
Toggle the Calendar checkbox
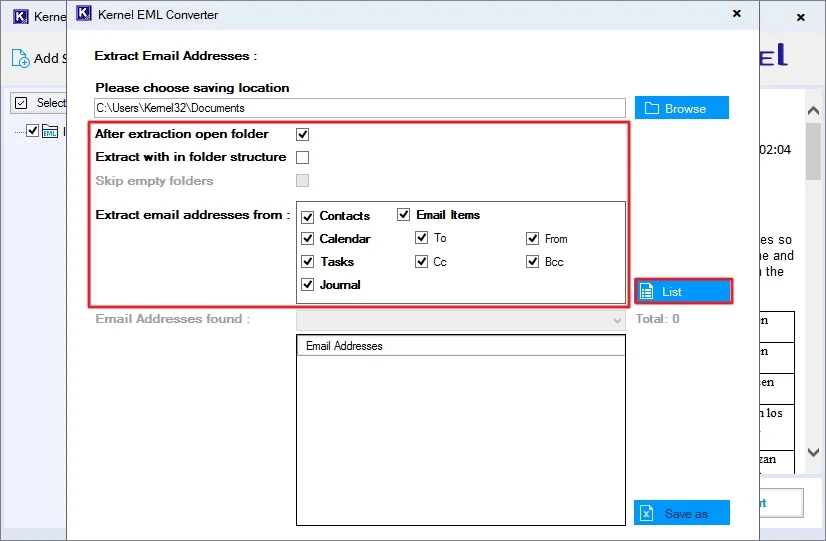point(308,239)
